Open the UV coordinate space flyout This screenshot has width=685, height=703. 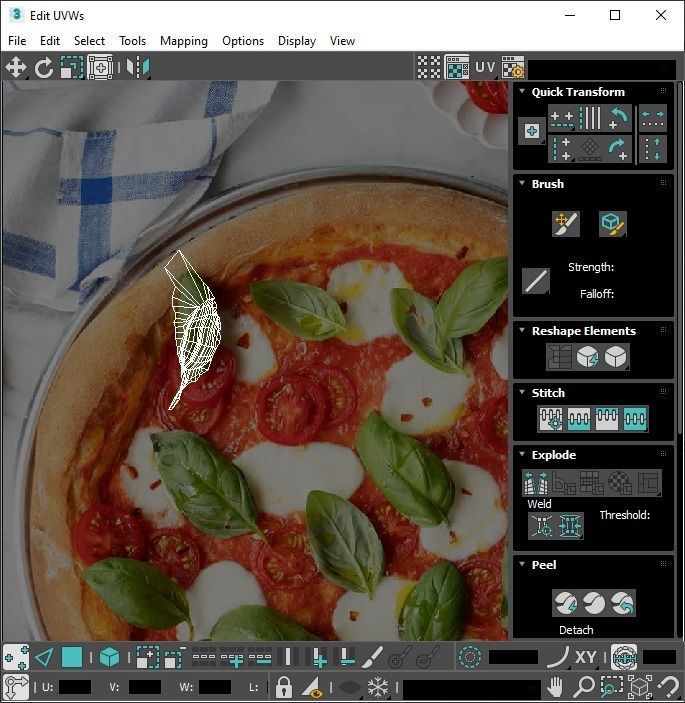coord(485,67)
